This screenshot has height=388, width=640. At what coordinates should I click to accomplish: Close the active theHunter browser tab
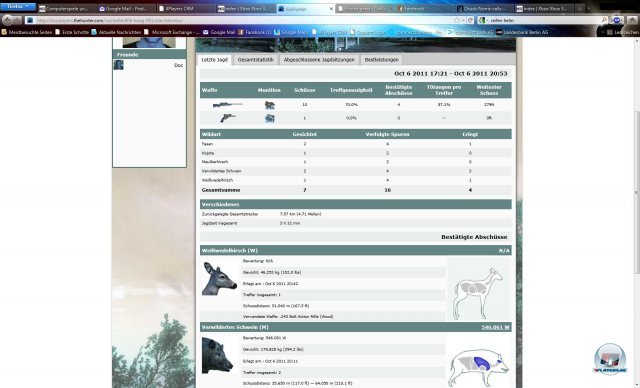coord(331,9)
